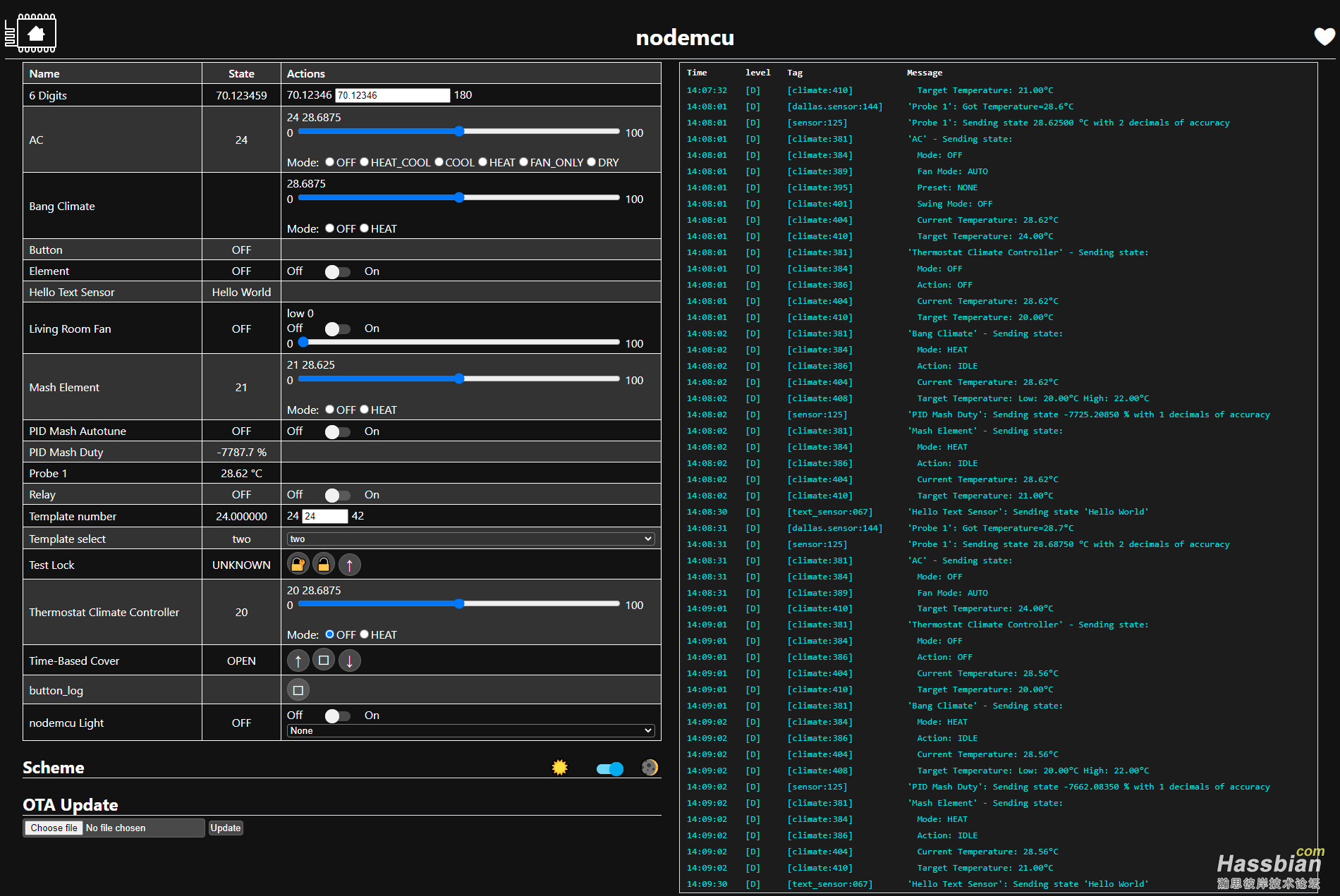This screenshot has width=1340, height=896.
Task: Click the OTA Update button
Action: point(226,828)
